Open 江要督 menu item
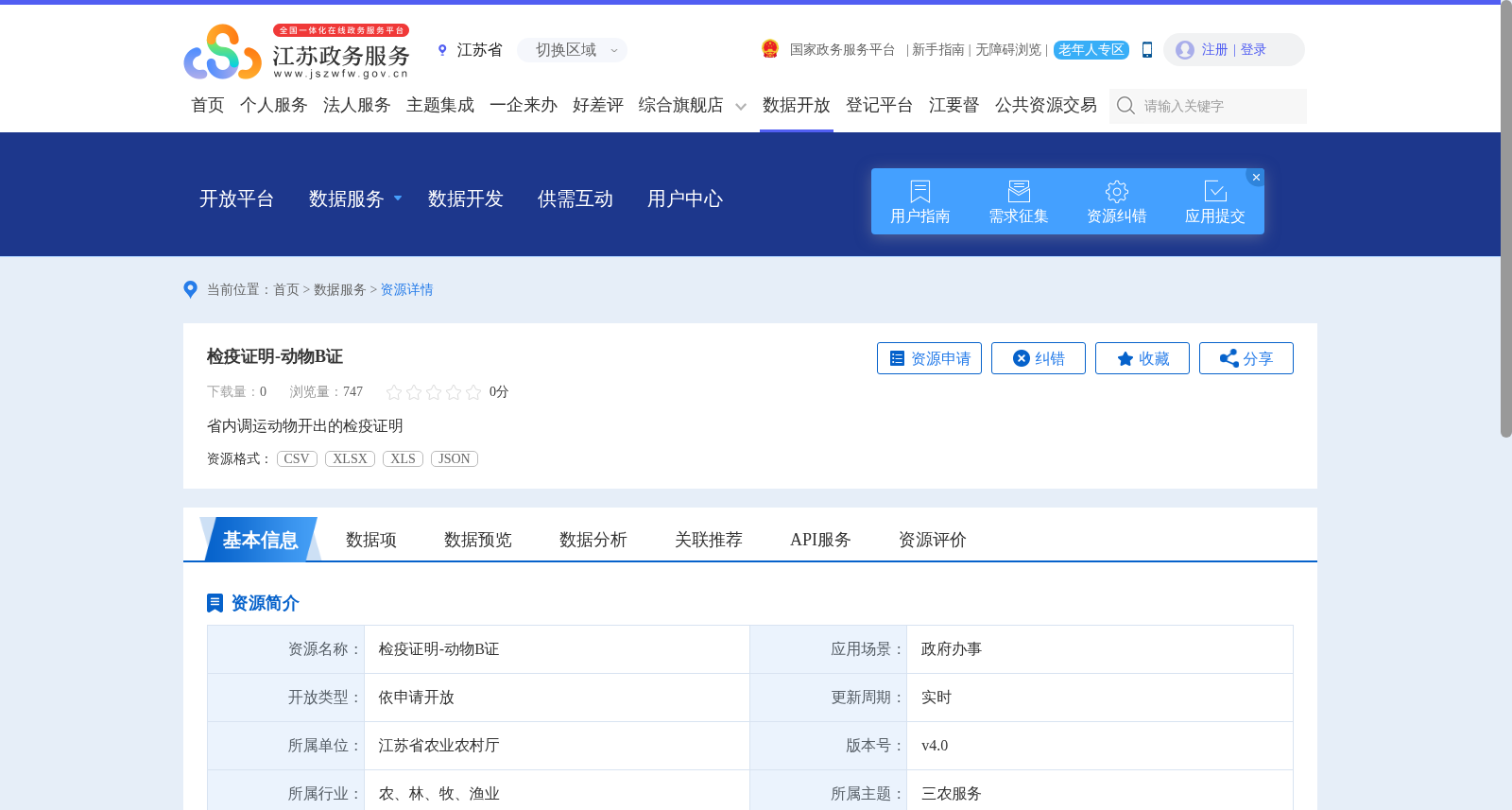The height and width of the screenshot is (810, 1512). point(954,105)
